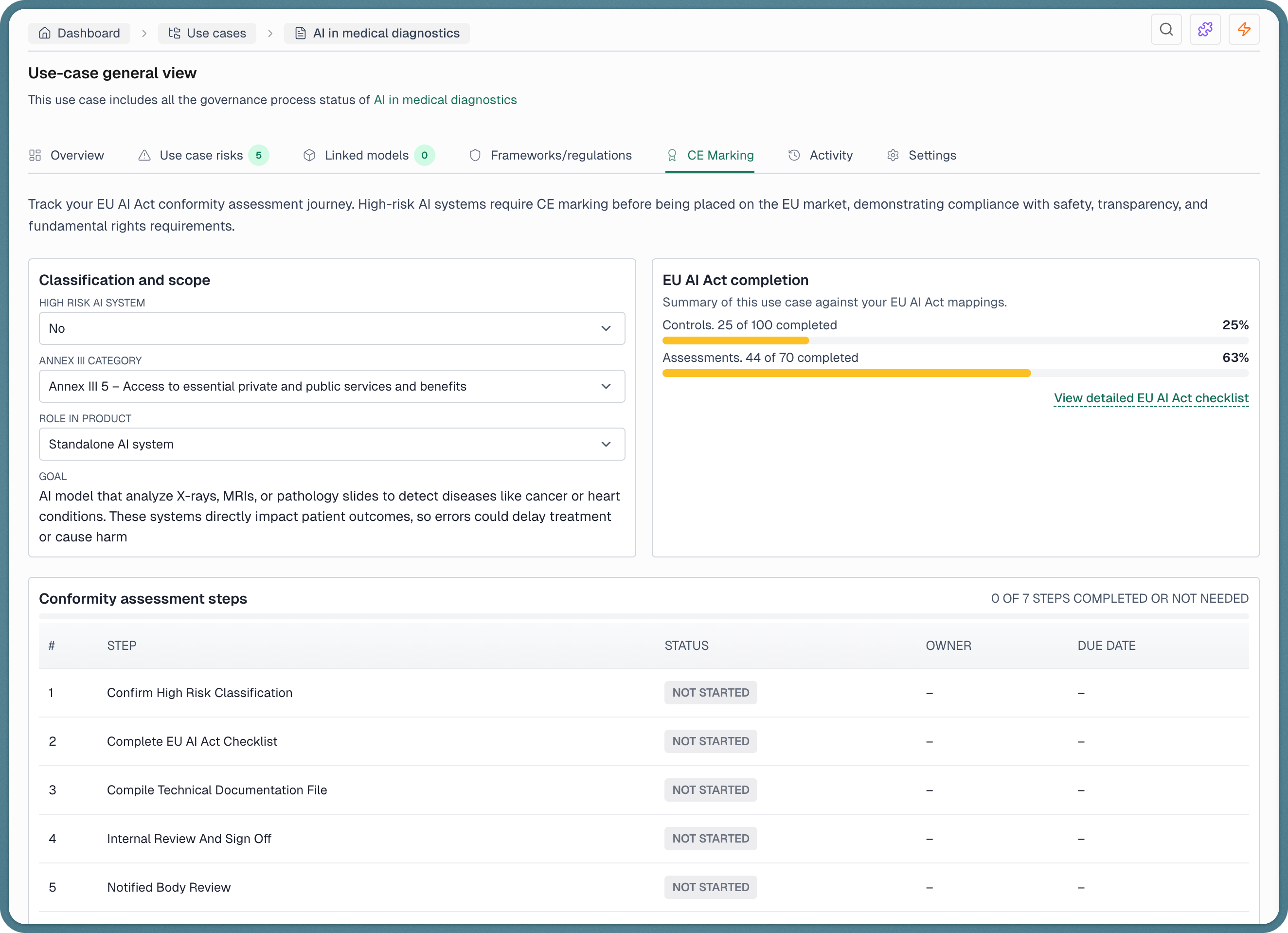Click the orange lightning bolt icon
This screenshot has height=933, width=1288.
point(1244,30)
